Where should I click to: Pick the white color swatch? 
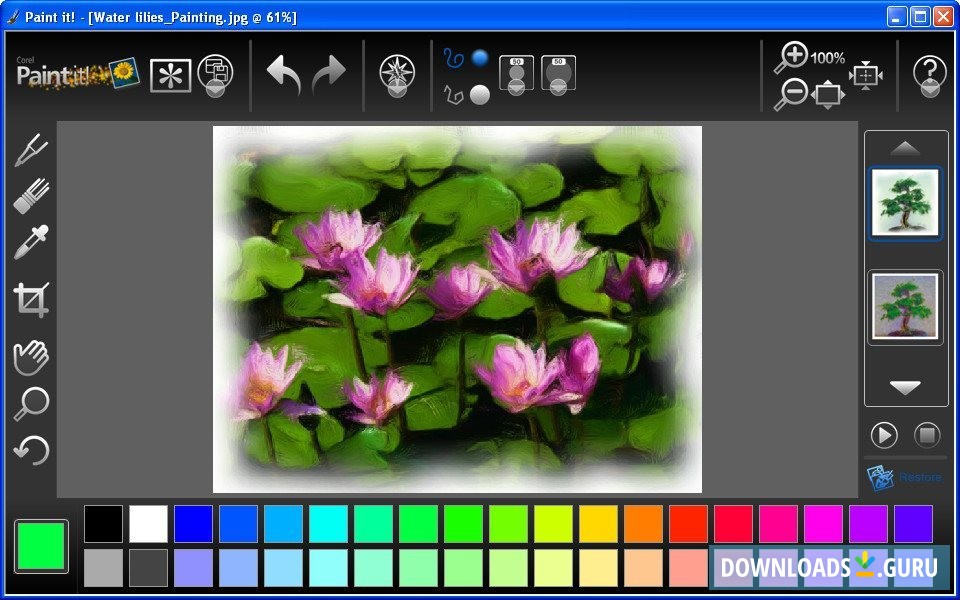point(148,523)
